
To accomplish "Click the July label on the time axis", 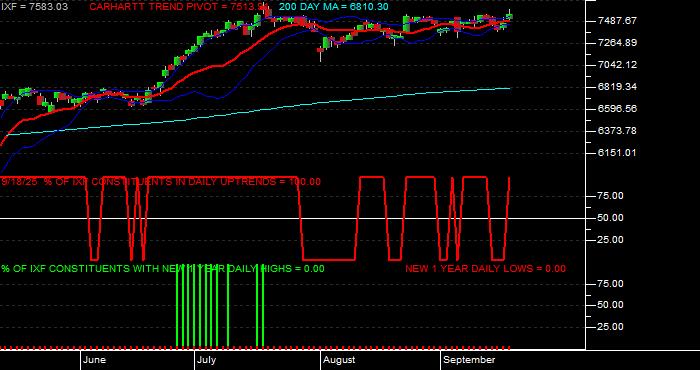I will coord(207,360).
